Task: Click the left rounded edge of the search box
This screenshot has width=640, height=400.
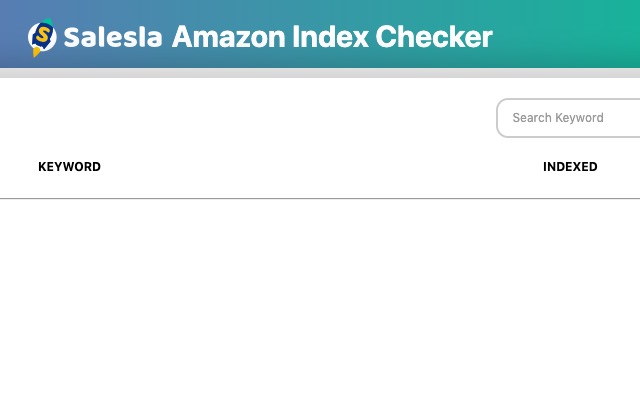Action: point(500,118)
